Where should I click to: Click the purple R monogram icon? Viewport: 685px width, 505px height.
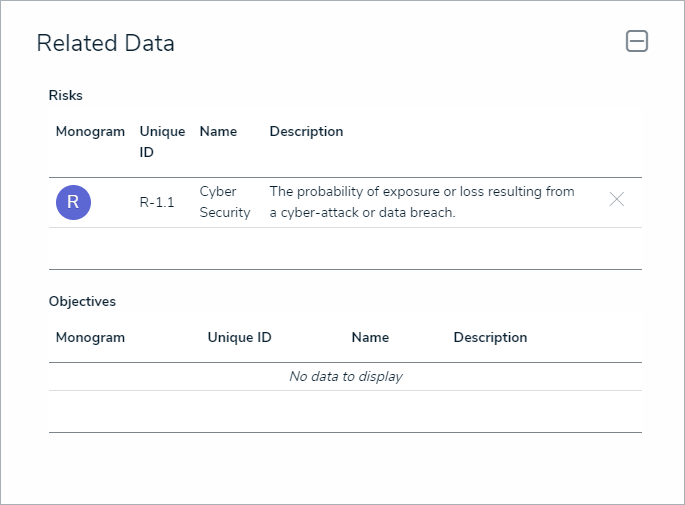73,202
